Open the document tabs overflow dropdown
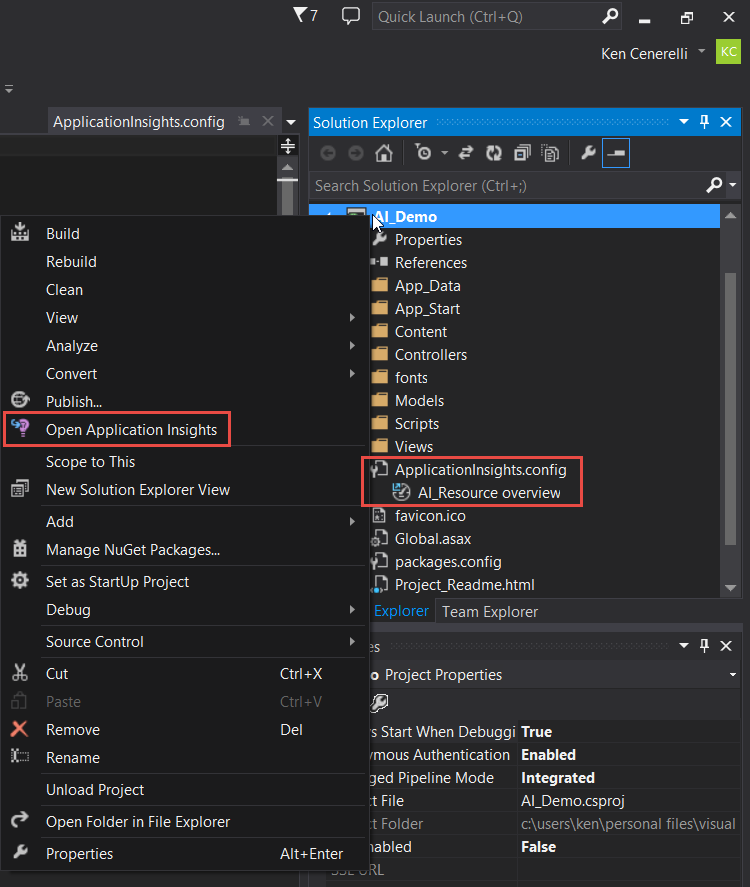The height and width of the screenshot is (887, 750). point(291,122)
